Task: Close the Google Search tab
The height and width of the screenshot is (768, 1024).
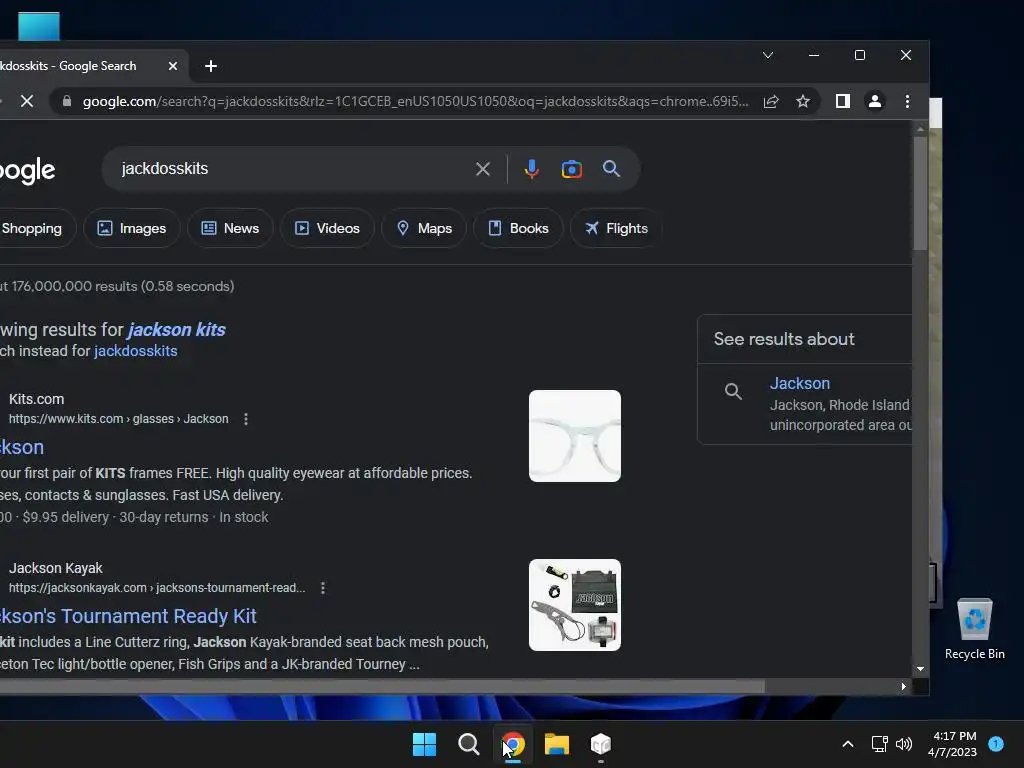Action: click(172, 66)
